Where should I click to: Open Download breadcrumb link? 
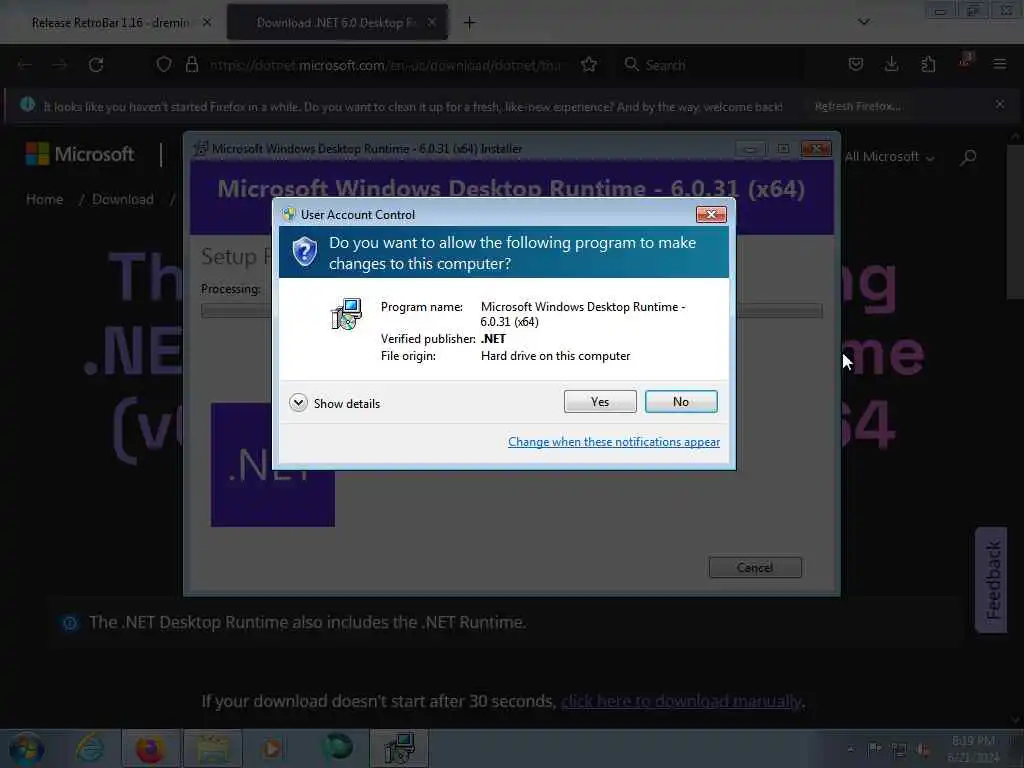pos(123,199)
